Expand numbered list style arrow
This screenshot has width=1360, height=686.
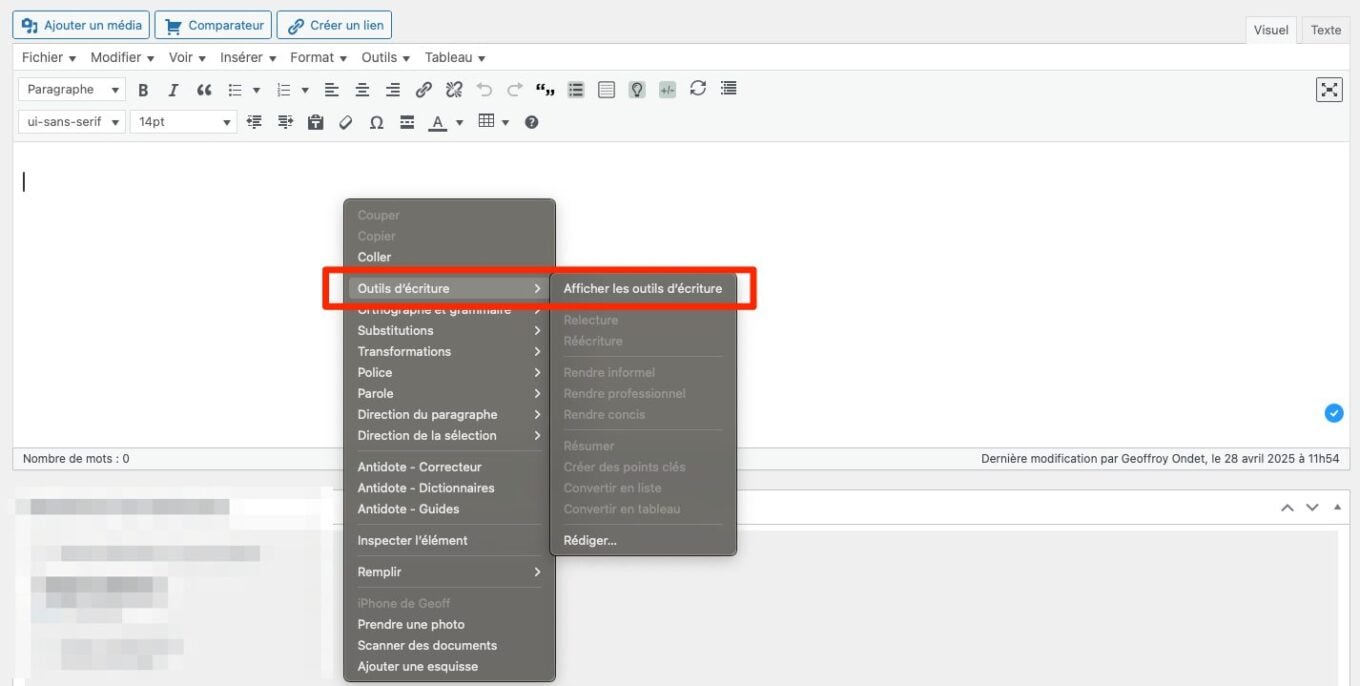pos(305,90)
